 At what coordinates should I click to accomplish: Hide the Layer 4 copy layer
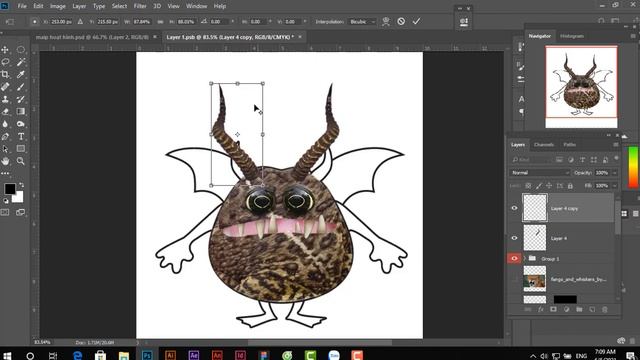pyautogui.click(x=514, y=208)
